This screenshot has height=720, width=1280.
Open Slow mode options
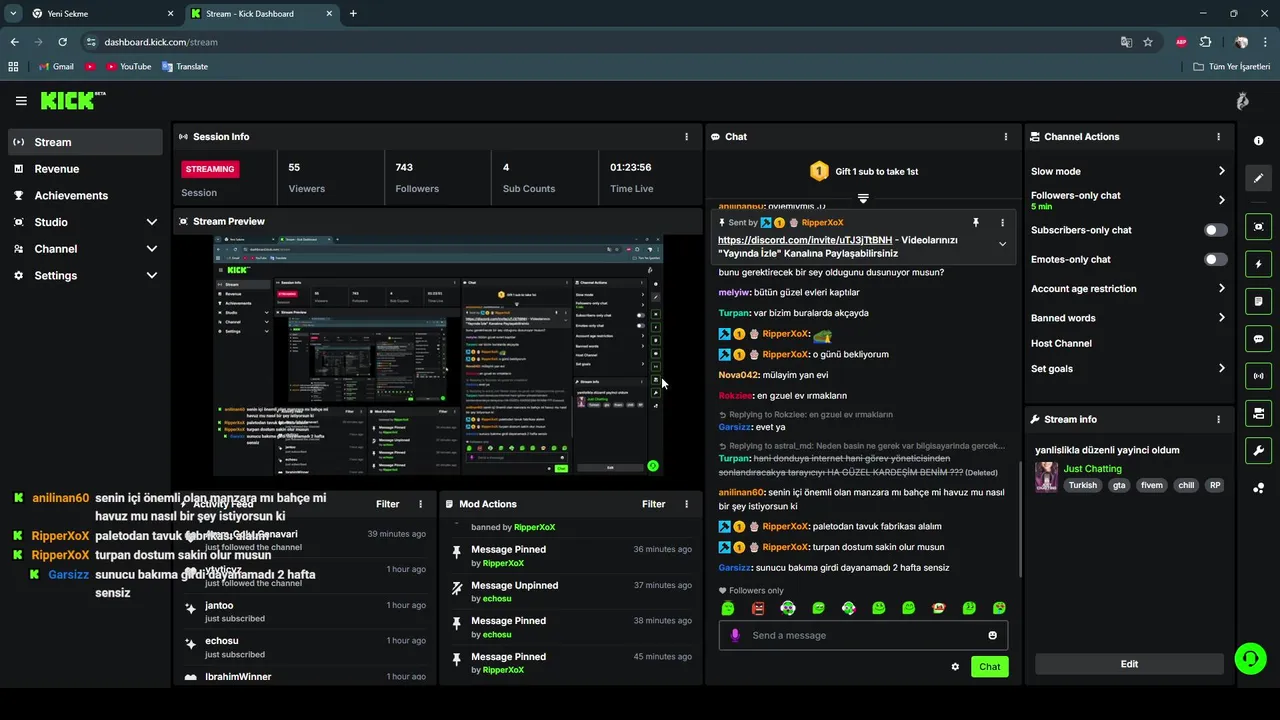point(1128,172)
